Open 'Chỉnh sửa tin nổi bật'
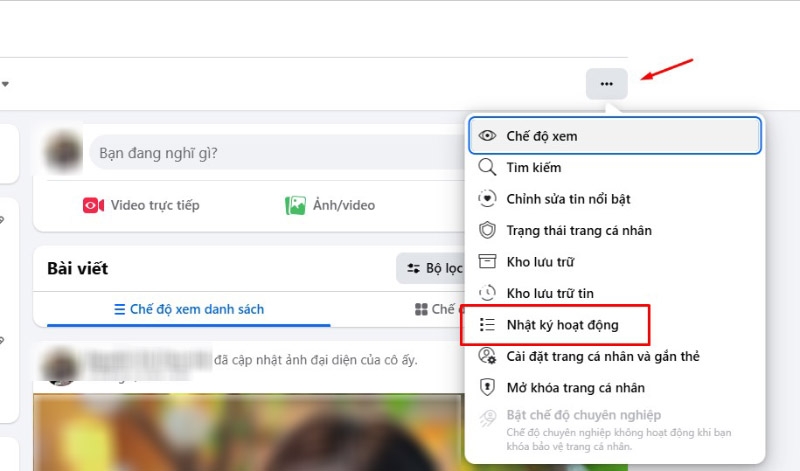The height and width of the screenshot is (471, 800). coord(615,199)
